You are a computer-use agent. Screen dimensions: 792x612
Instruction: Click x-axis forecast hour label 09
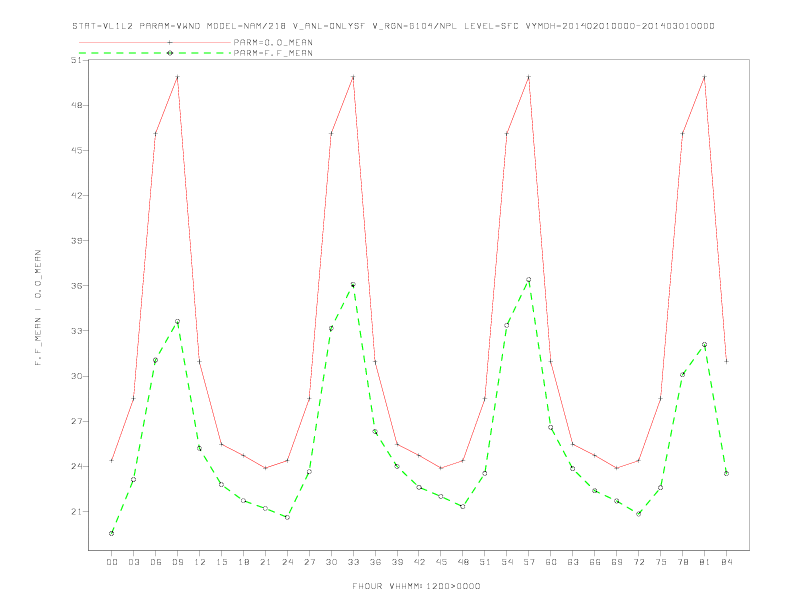[177, 562]
